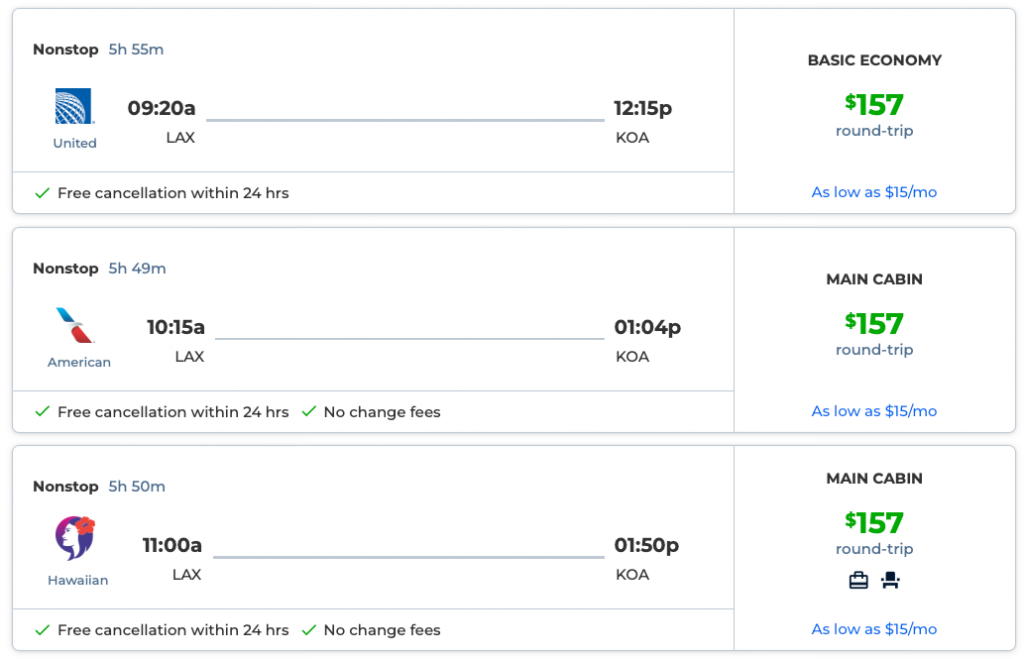The image size is (1024, 659).
Task: Click the American 10:15a departure time
Action: click(176, 327)
